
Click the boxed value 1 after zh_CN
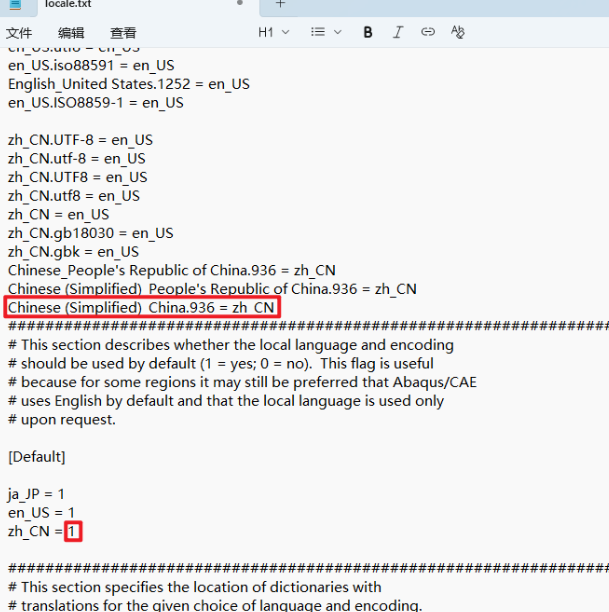[x=73, y=532]
